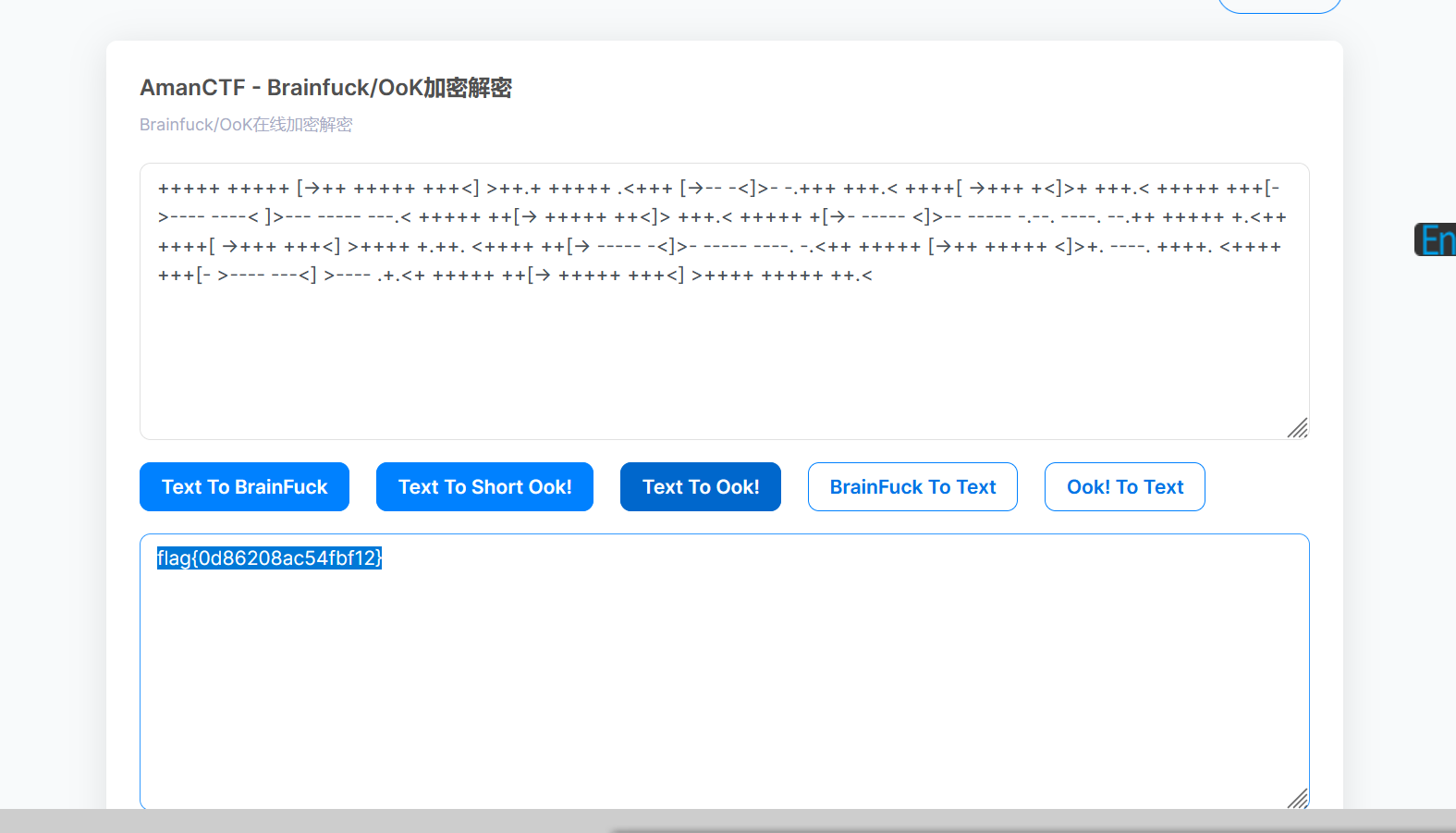
Task: Click the AmanCTF Brainfuck/Ook heading
Action: click(x=325, y=88)
